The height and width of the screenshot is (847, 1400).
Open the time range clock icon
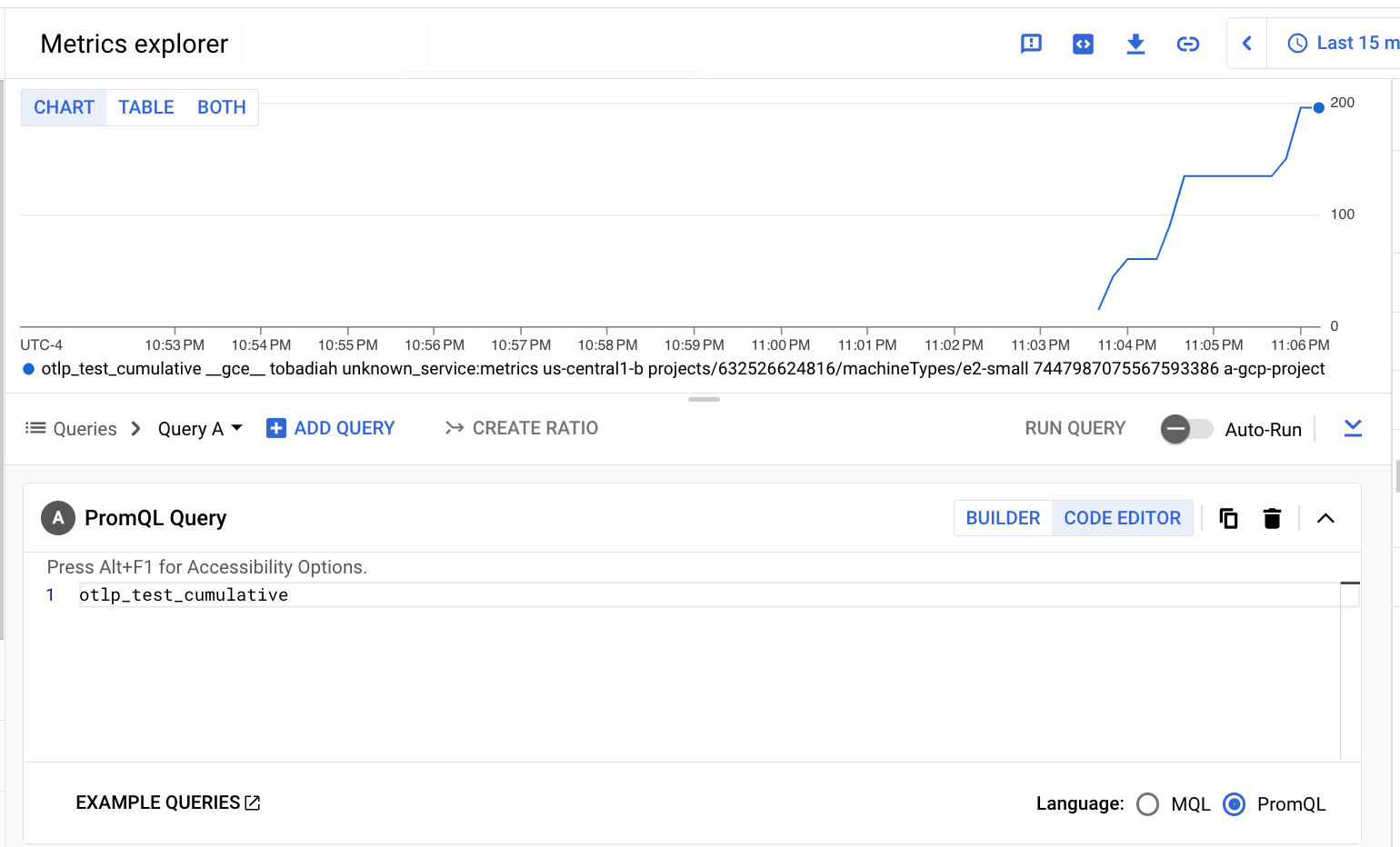coord(1297,43)
